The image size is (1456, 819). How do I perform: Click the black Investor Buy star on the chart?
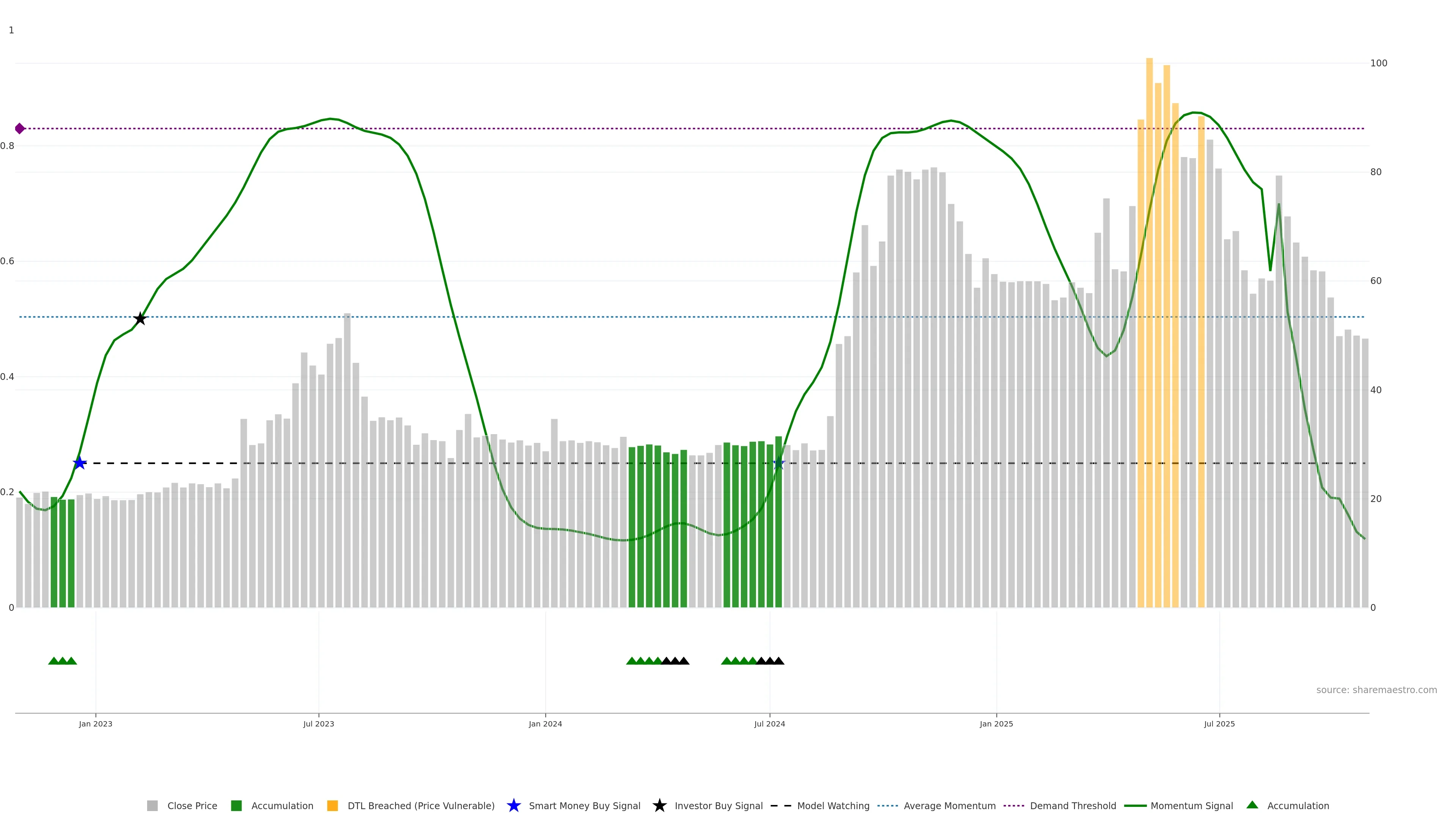pyautogui.click(x=140, y=319)
